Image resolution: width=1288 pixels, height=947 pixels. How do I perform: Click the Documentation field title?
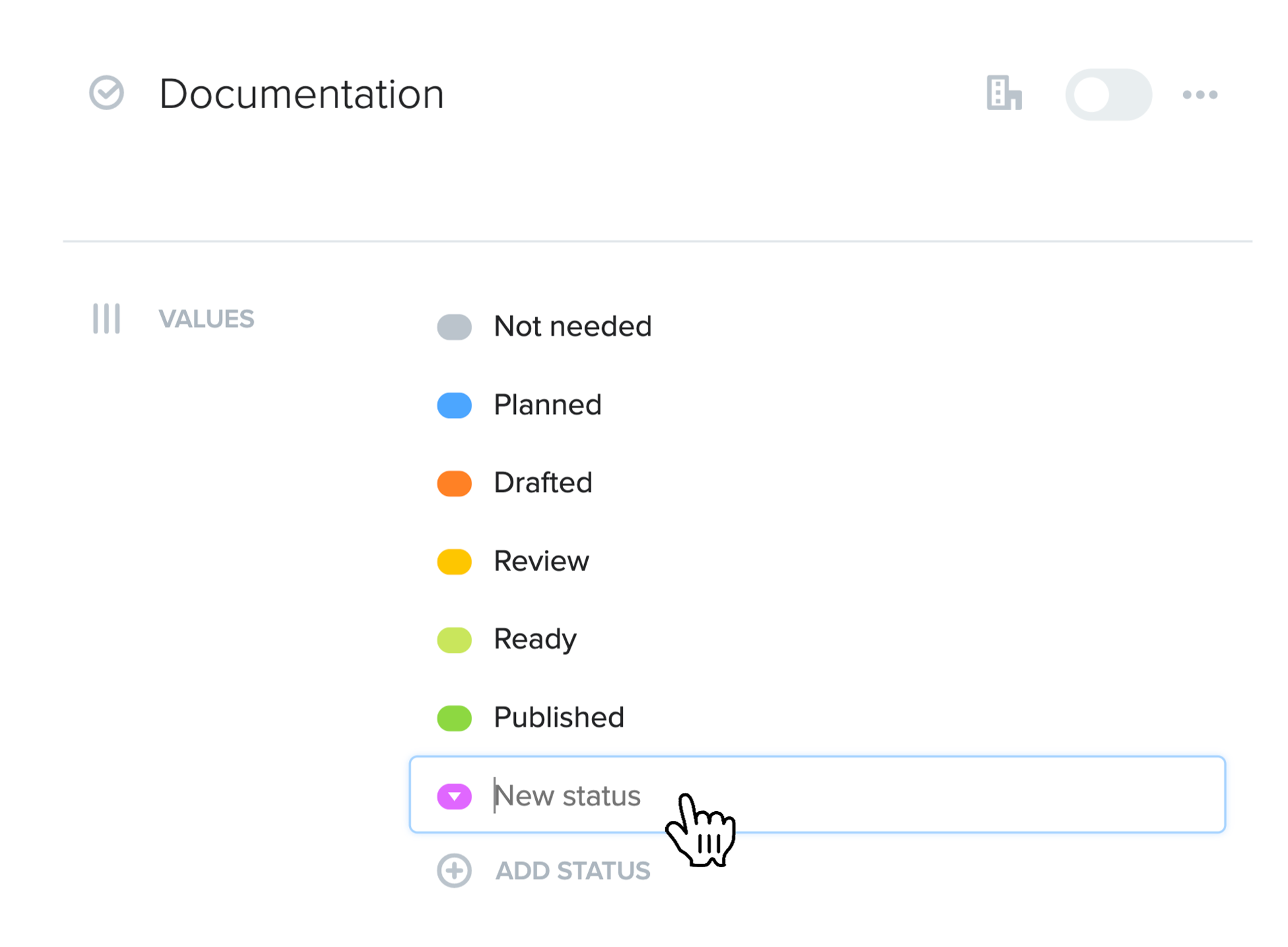click(301, 94)
